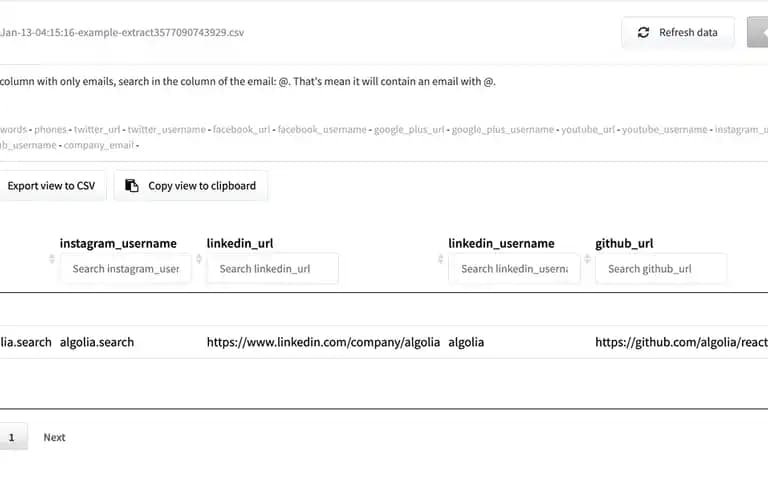Focus the Search linkedin_url field

pos(272,268)
